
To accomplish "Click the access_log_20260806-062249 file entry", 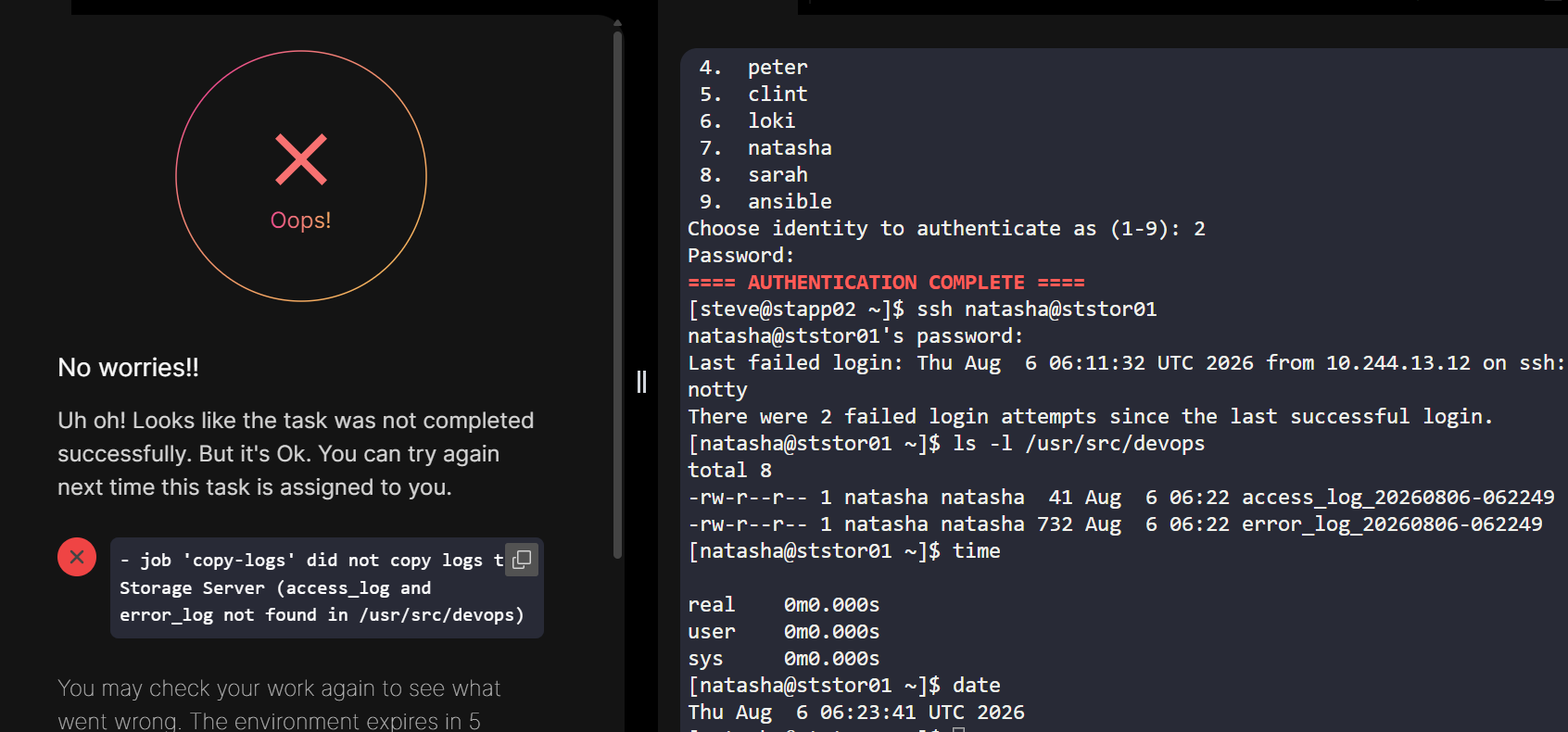I will pos(1398,498).
